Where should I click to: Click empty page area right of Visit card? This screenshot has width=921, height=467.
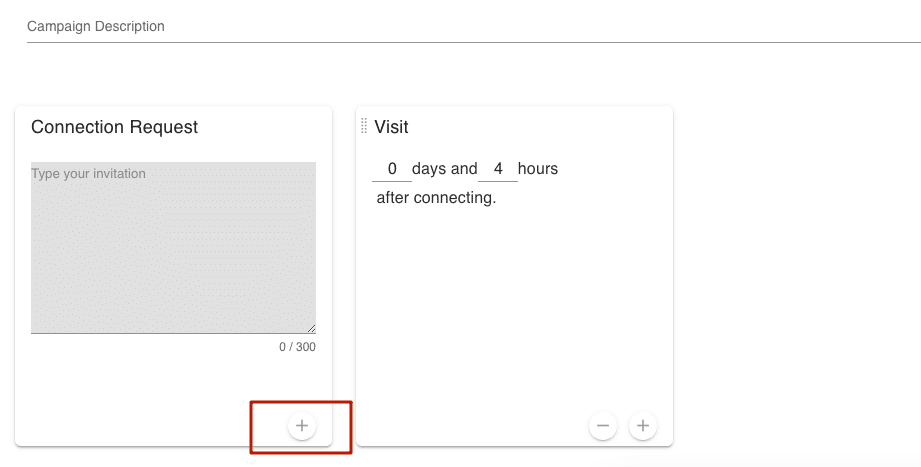796,276
